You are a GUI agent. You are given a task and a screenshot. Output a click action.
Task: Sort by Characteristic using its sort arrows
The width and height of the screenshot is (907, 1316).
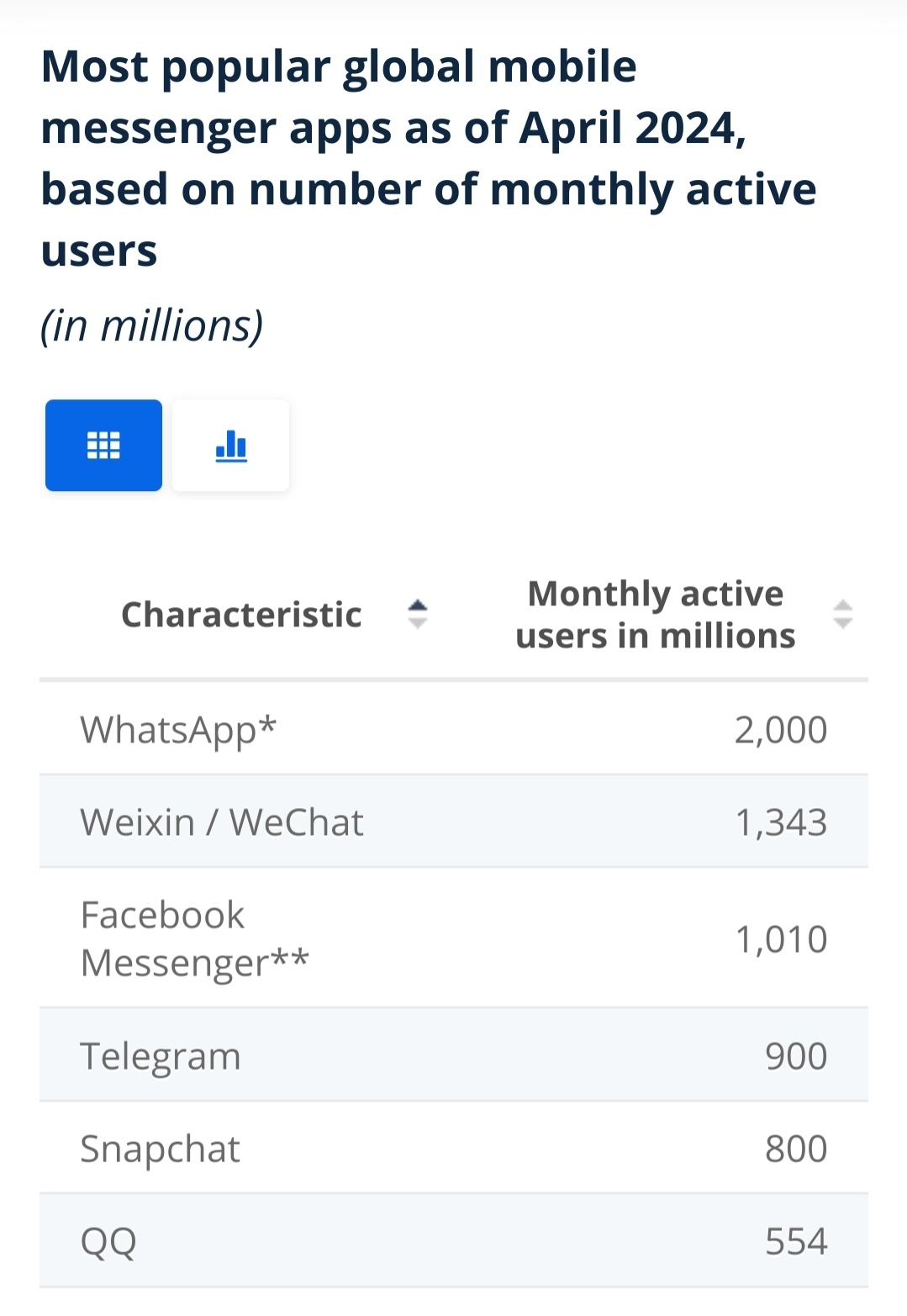tap(418, 615)
